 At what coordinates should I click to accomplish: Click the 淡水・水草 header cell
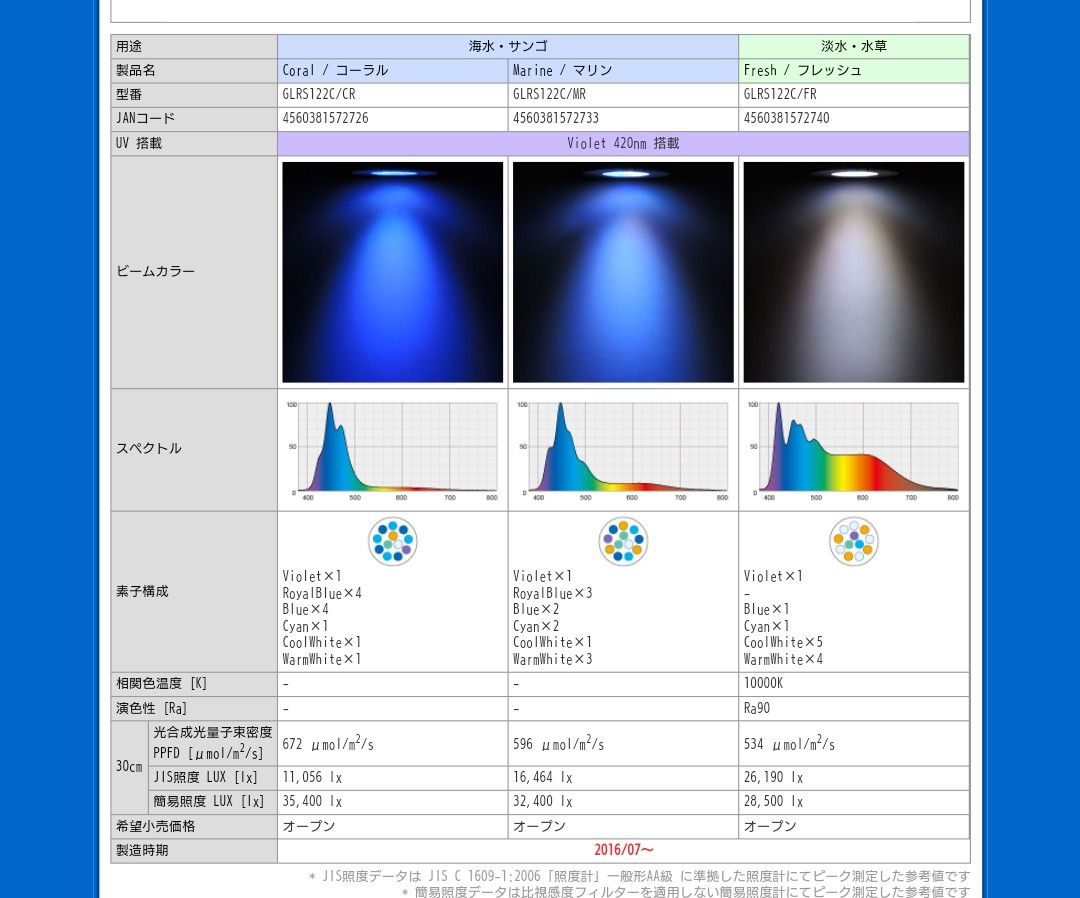pyautogui.click(x=854, y=46)
